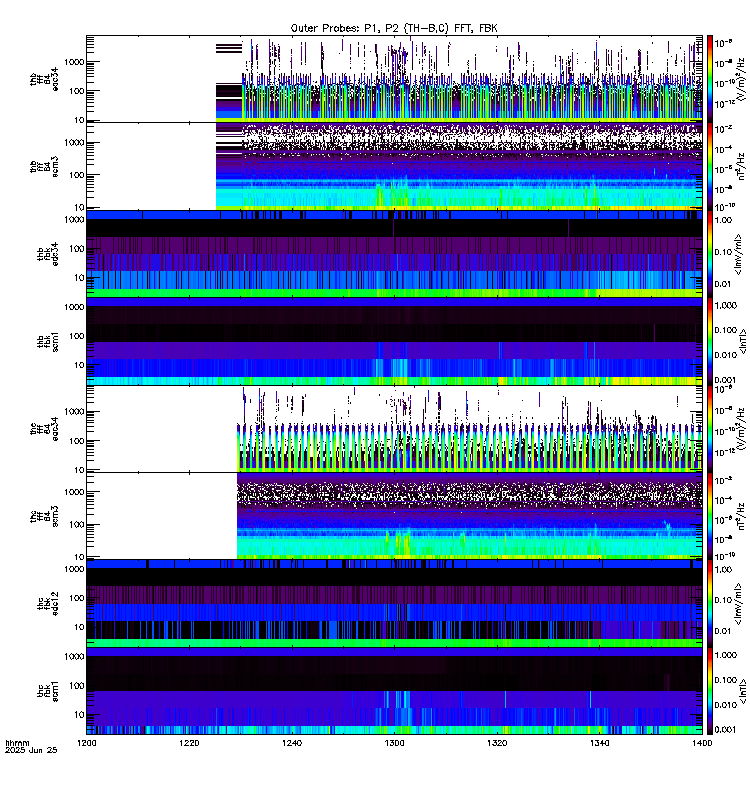The height and width of the screenshot is (800, 750).
Task: Click the "thc fff 64 scm3" panel label
Action: [x=44, y=516]
